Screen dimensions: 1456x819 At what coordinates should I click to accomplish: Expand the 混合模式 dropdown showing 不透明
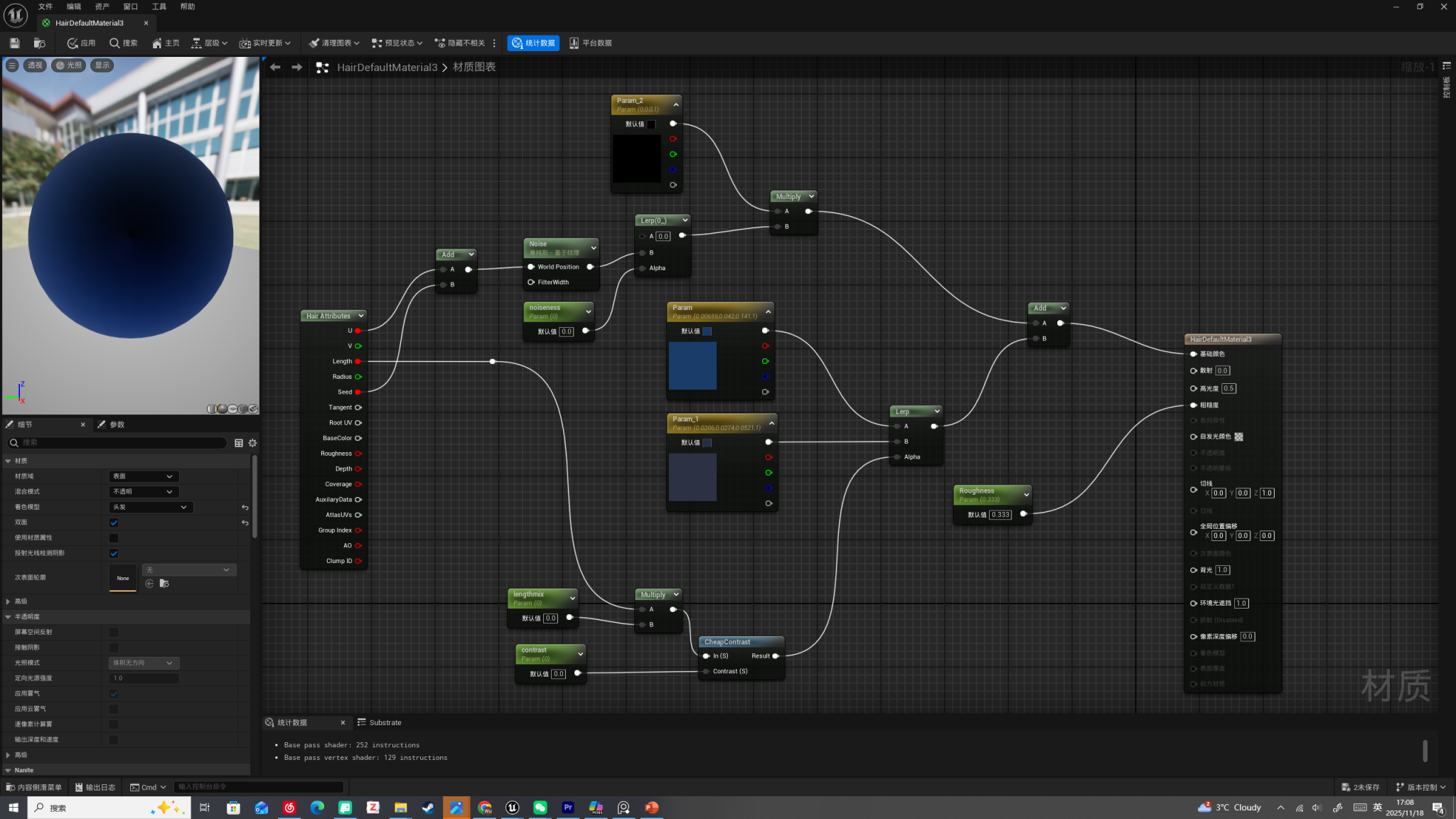(143, 491)
